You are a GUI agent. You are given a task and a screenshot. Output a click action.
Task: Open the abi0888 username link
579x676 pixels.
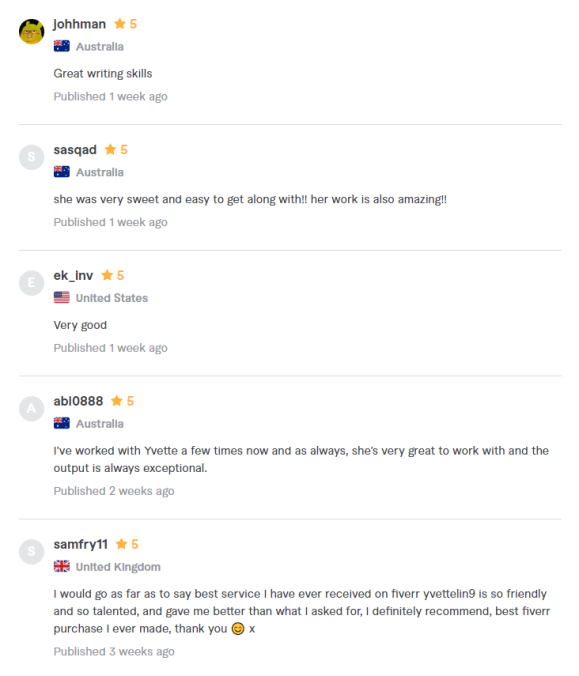click(x=78, y=401)
